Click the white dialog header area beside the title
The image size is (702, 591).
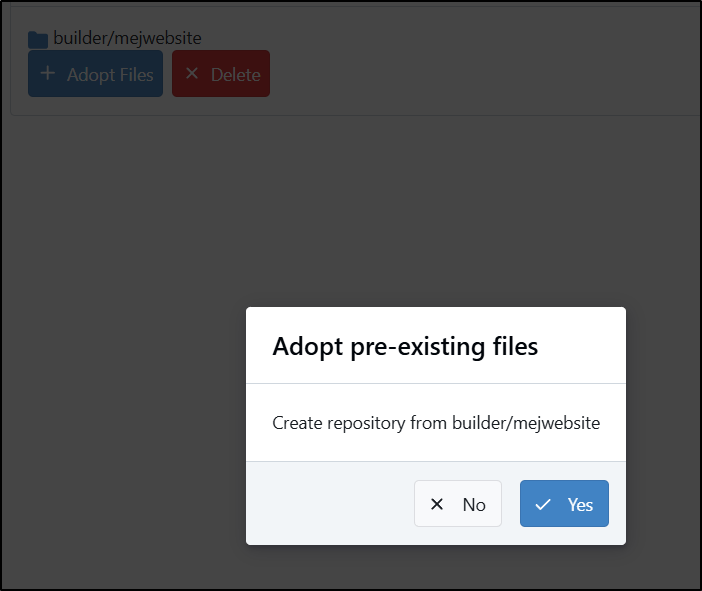pos(581,346)
